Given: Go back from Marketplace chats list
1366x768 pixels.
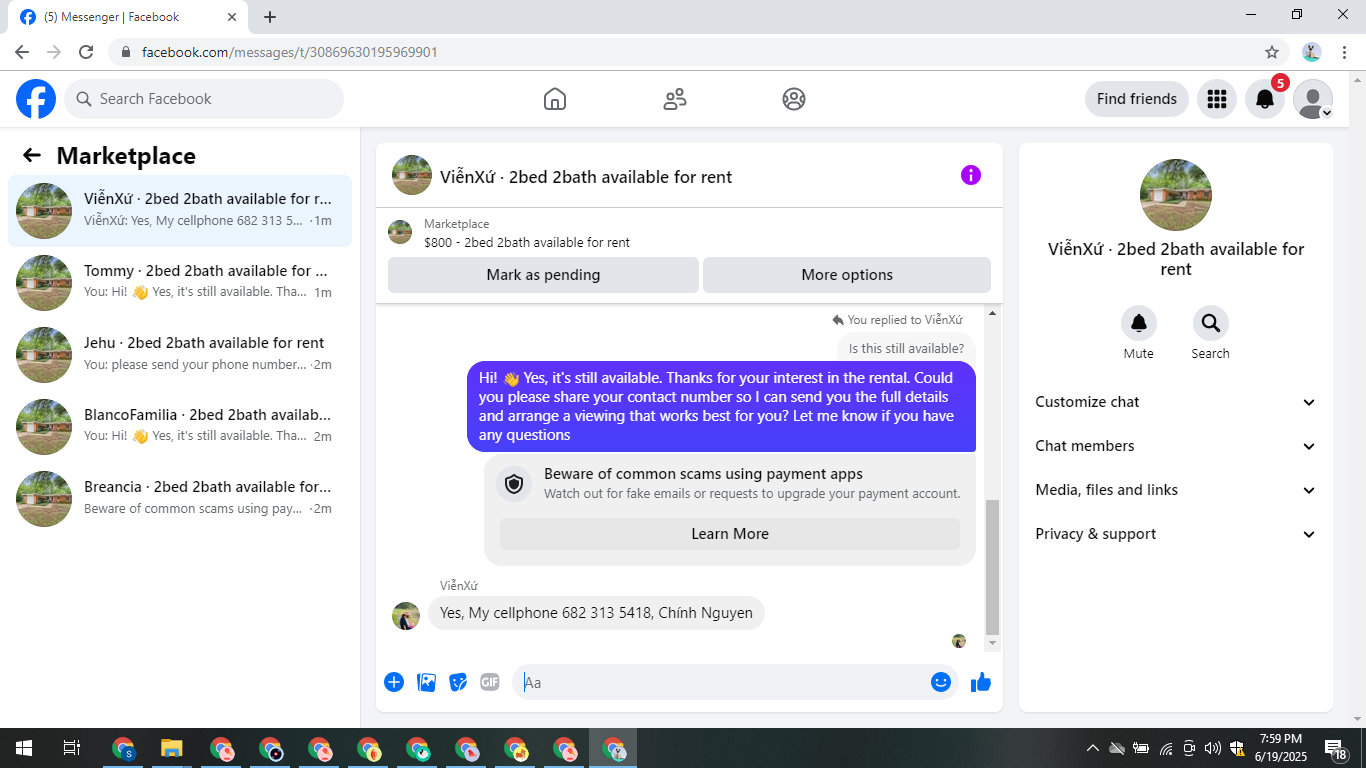Looking at the screenshot, I should [x=32, y=155].
